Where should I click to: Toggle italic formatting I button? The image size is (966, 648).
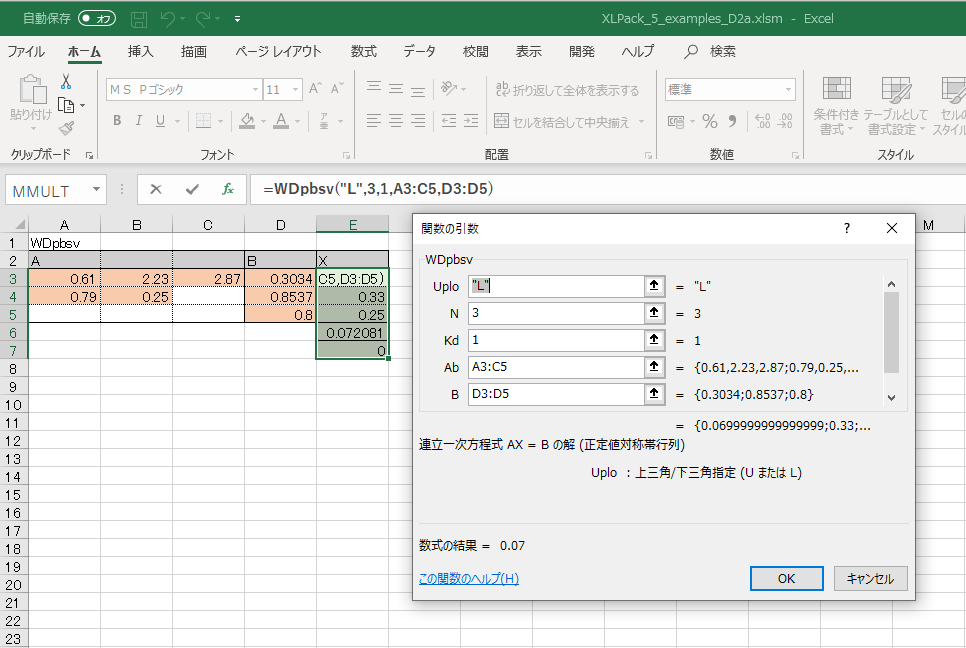(138, 122)
